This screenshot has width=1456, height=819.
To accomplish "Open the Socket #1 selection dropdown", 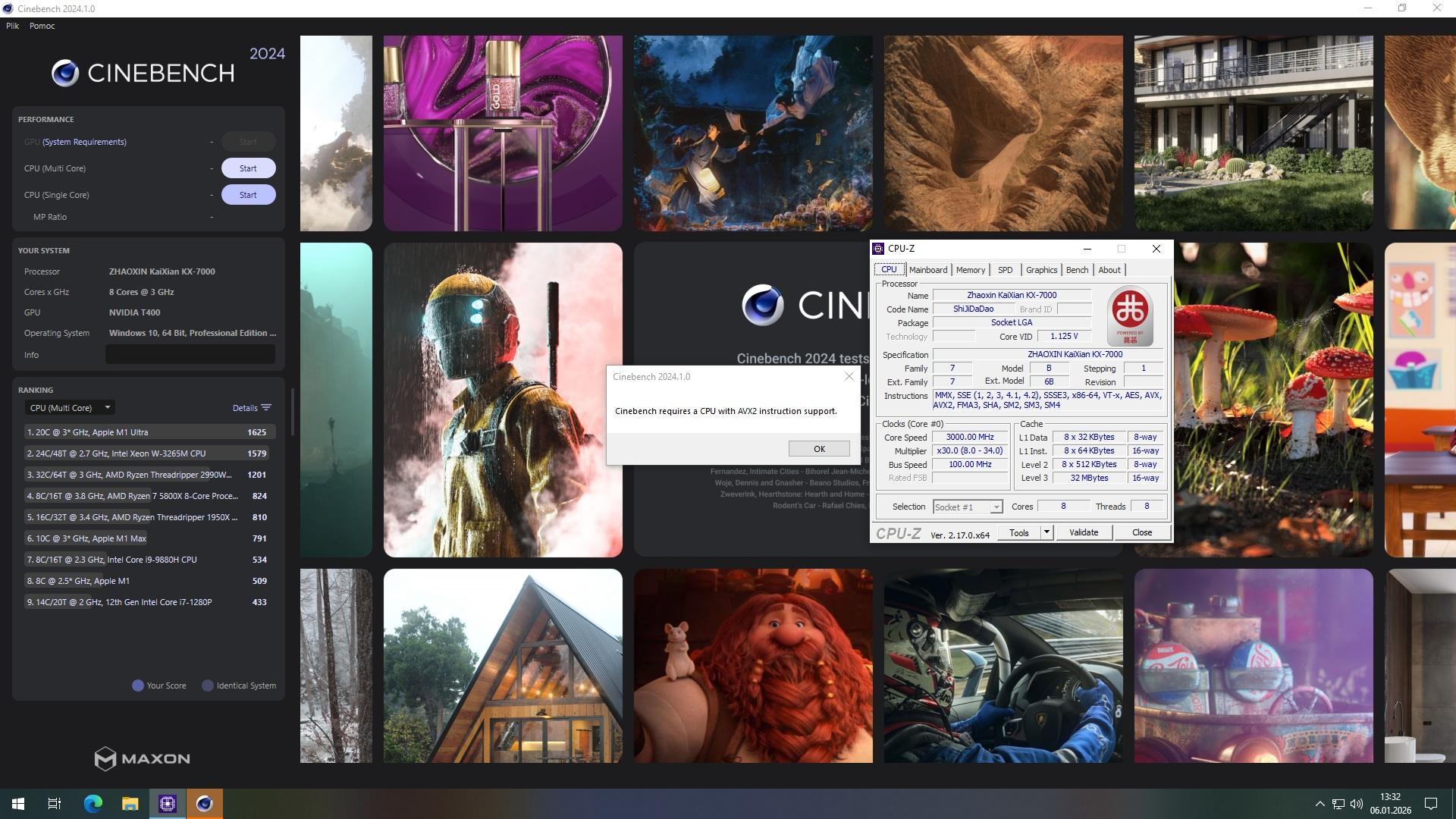I will [x=996, y=507].
